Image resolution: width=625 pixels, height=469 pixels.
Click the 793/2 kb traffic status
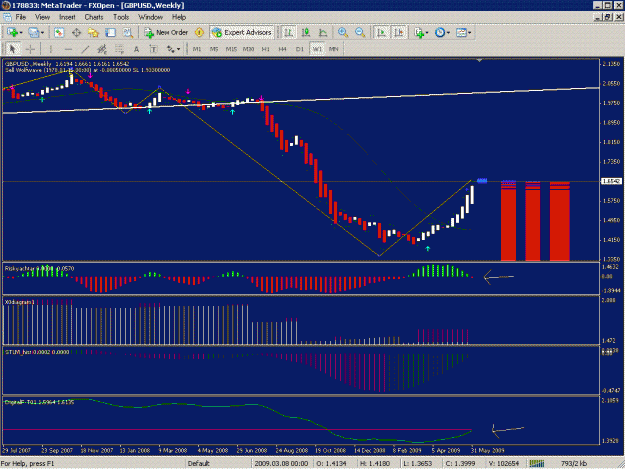click(574, 463)
